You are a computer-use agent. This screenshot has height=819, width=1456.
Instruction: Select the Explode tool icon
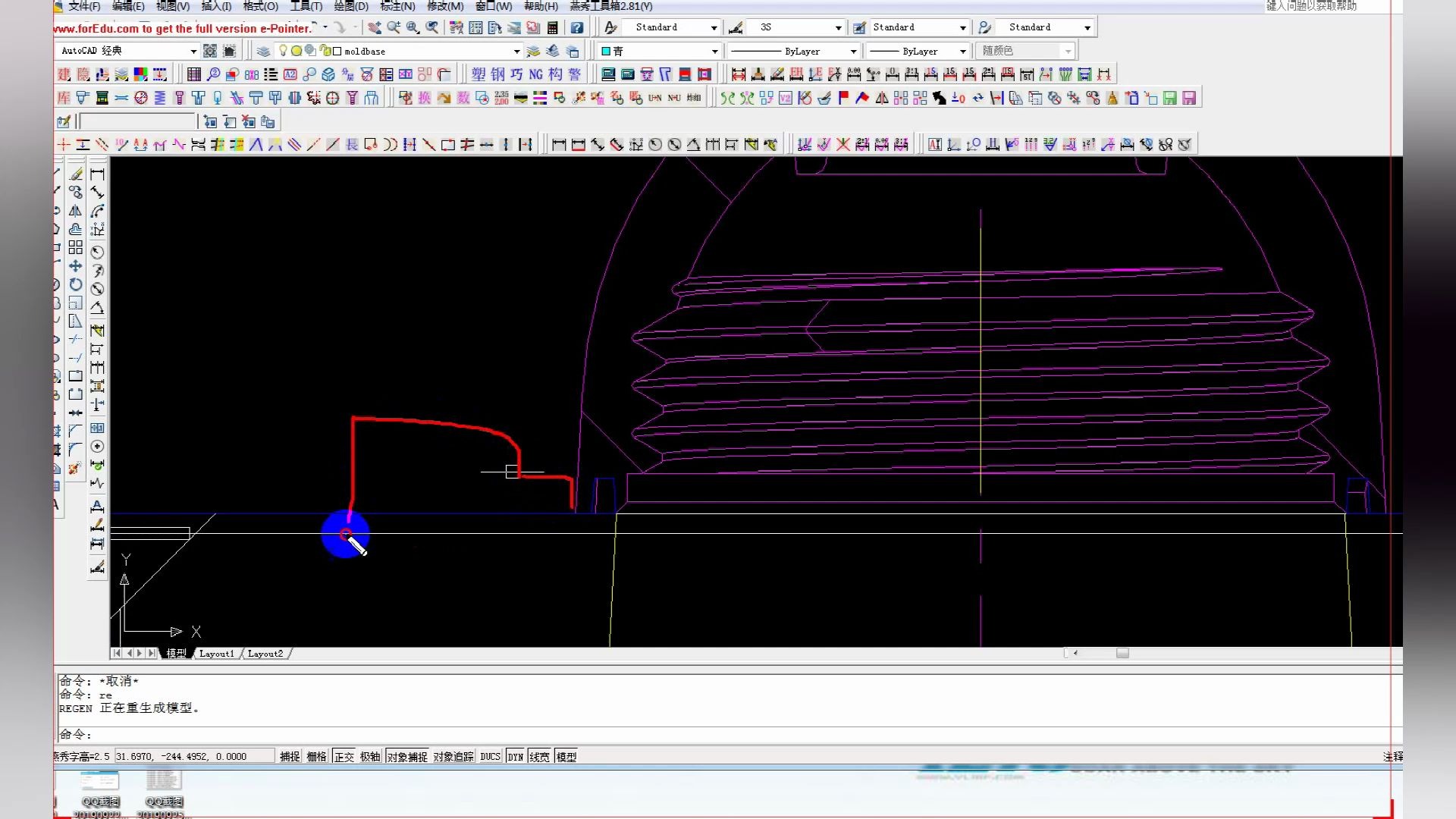pyautogui.click(x=74, y=469)
